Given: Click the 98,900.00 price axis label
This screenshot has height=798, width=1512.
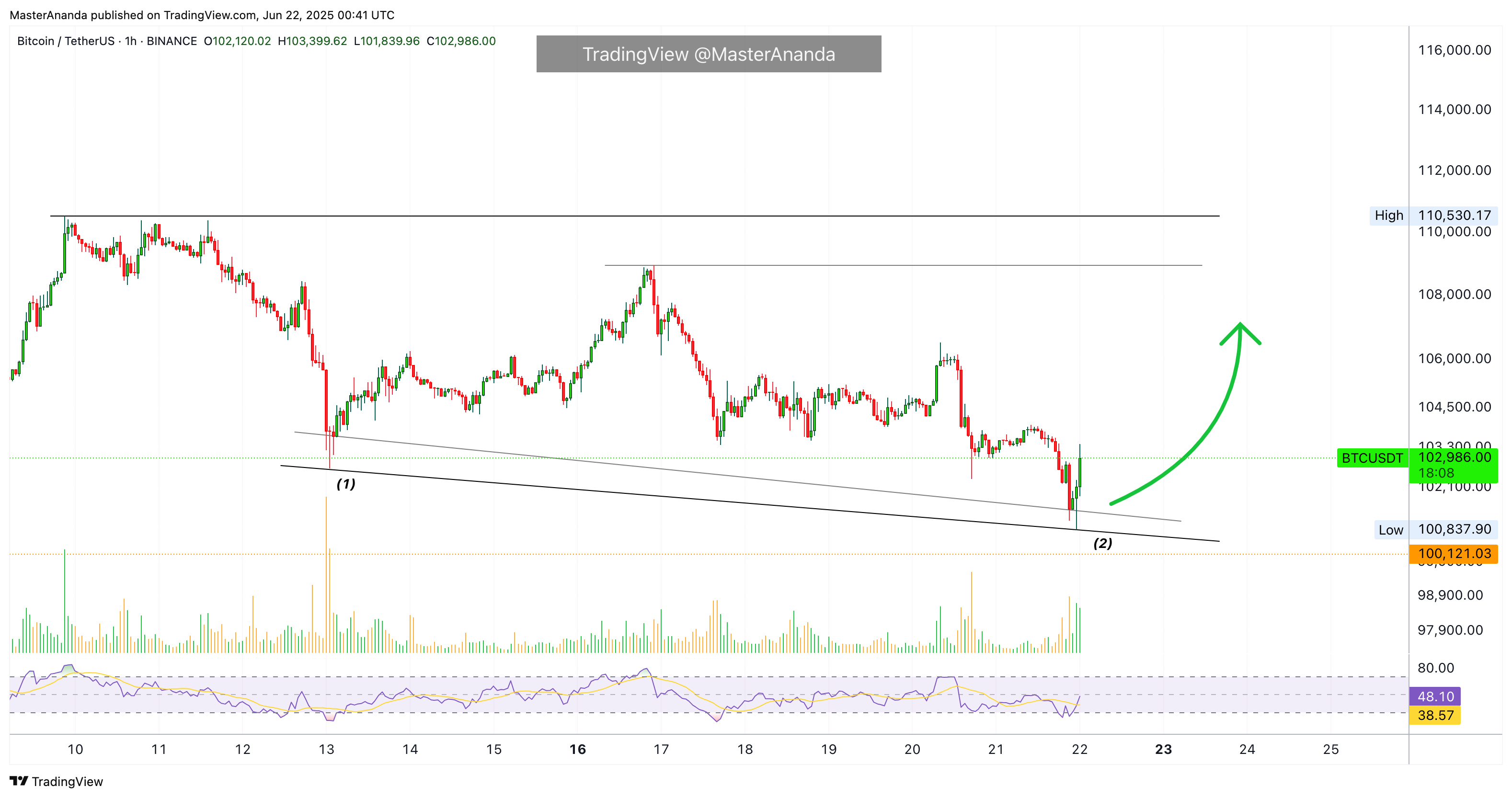Looking at the screenshot, I should coord(1450,595).
